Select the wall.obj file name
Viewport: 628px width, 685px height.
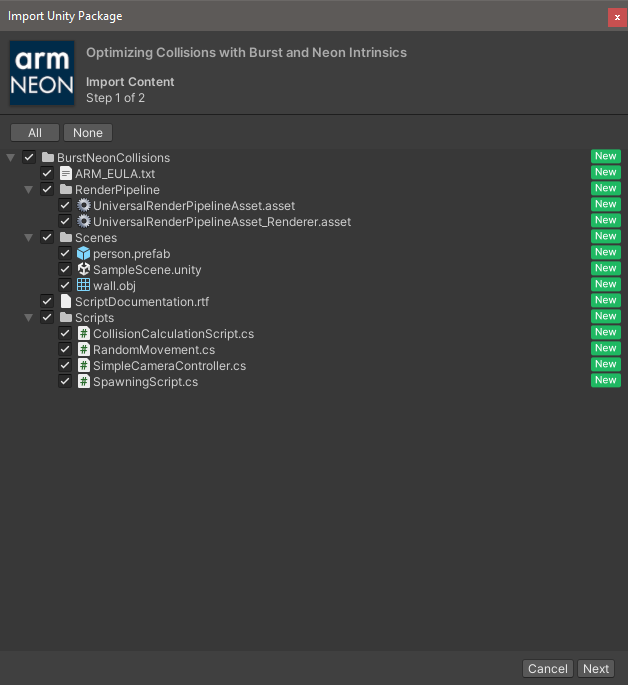[114, 286]
